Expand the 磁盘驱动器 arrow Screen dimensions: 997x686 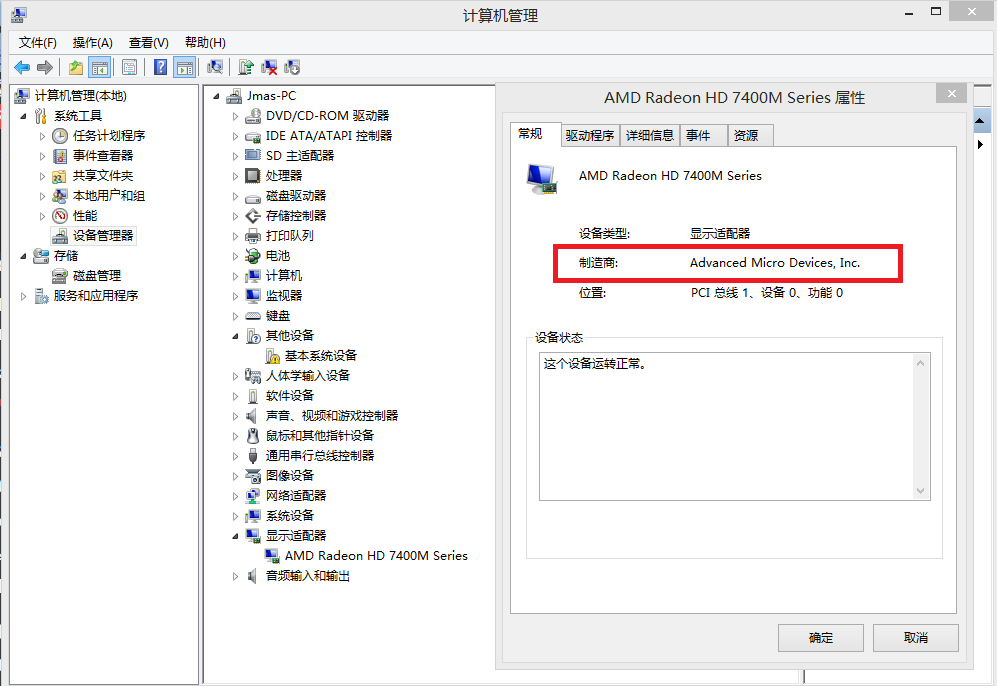point(235,196)
